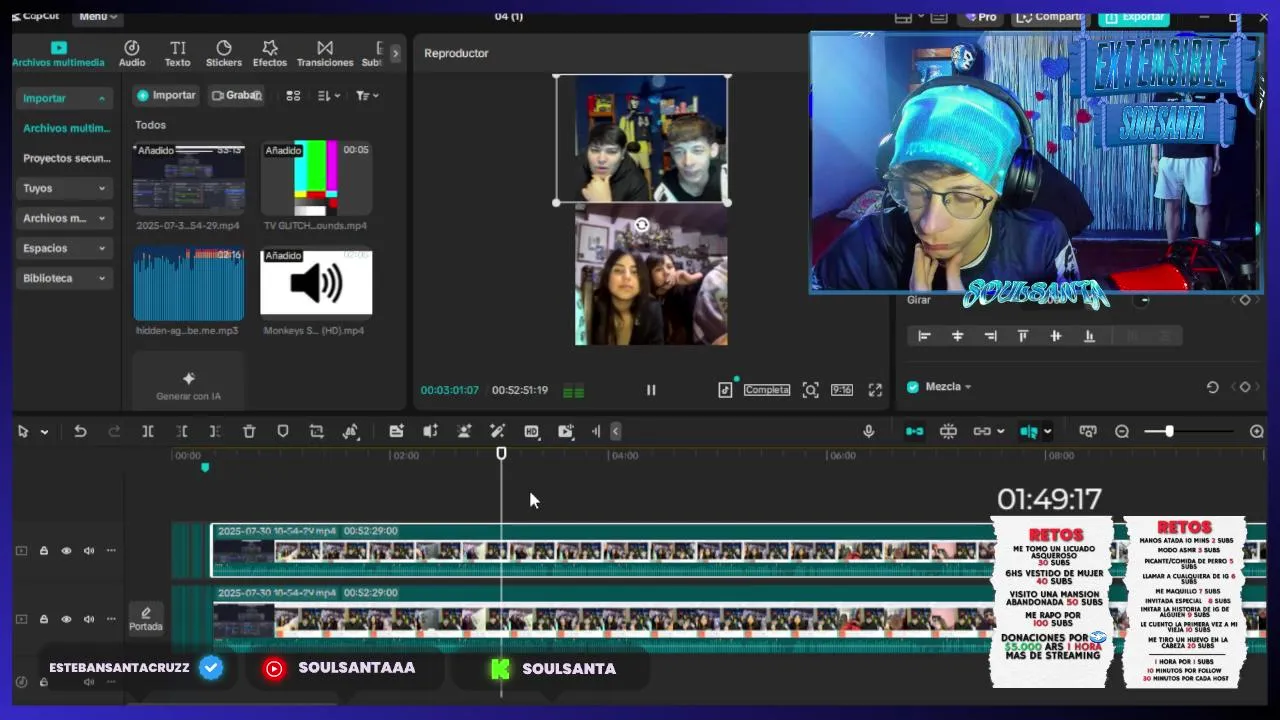
Task: Lock the top video track
Action: (44, 551)
